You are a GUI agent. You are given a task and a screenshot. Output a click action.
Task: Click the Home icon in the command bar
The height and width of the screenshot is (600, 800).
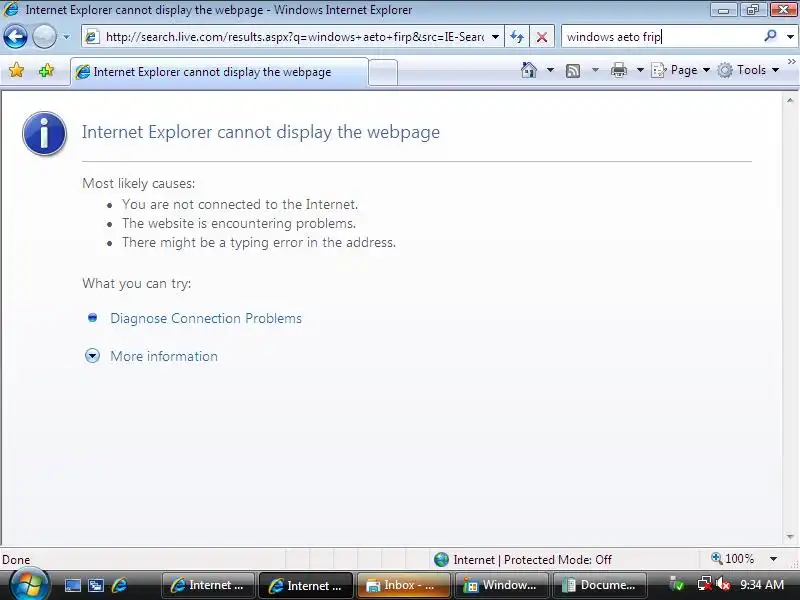click(x=529, y=70)
